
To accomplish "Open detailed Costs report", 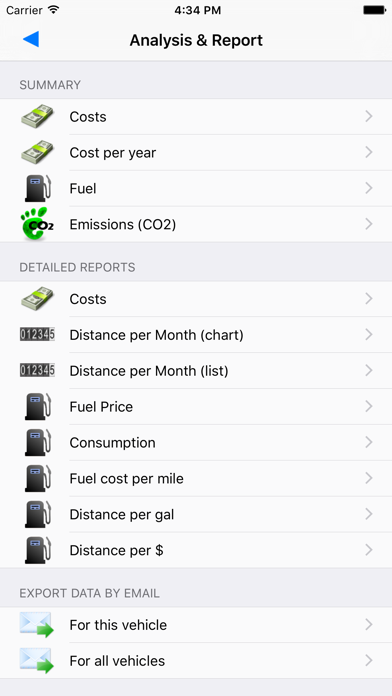I will pos(196,299).
